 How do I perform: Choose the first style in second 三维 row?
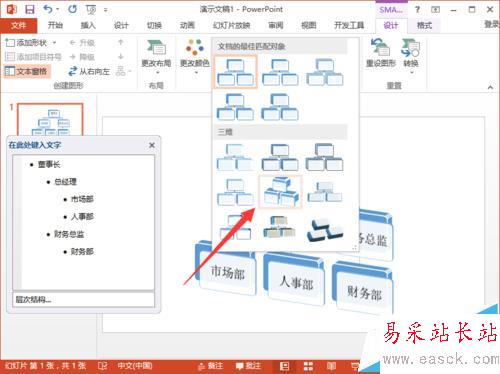pos(235,192)
